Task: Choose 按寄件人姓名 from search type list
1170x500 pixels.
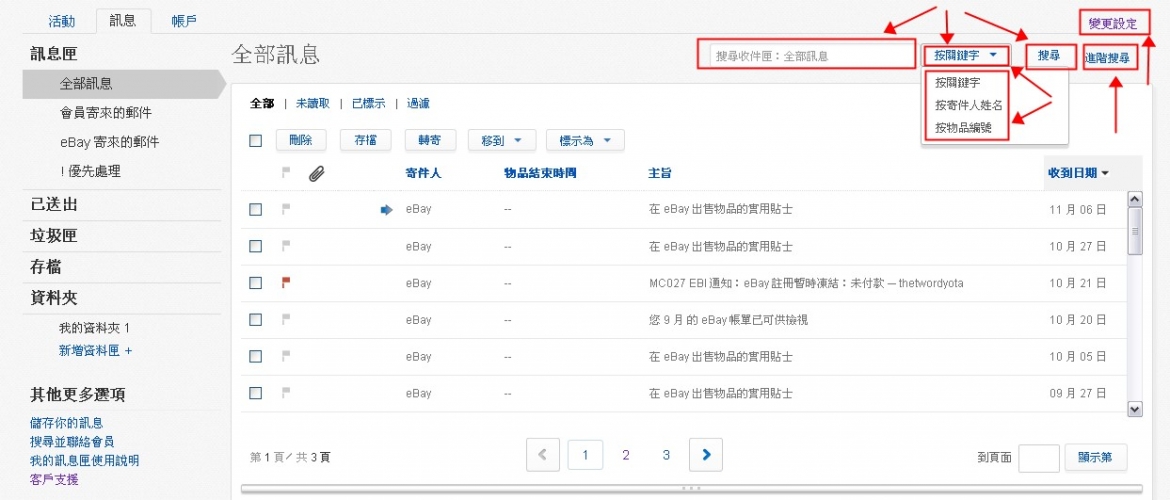Action: click(968, 105)
